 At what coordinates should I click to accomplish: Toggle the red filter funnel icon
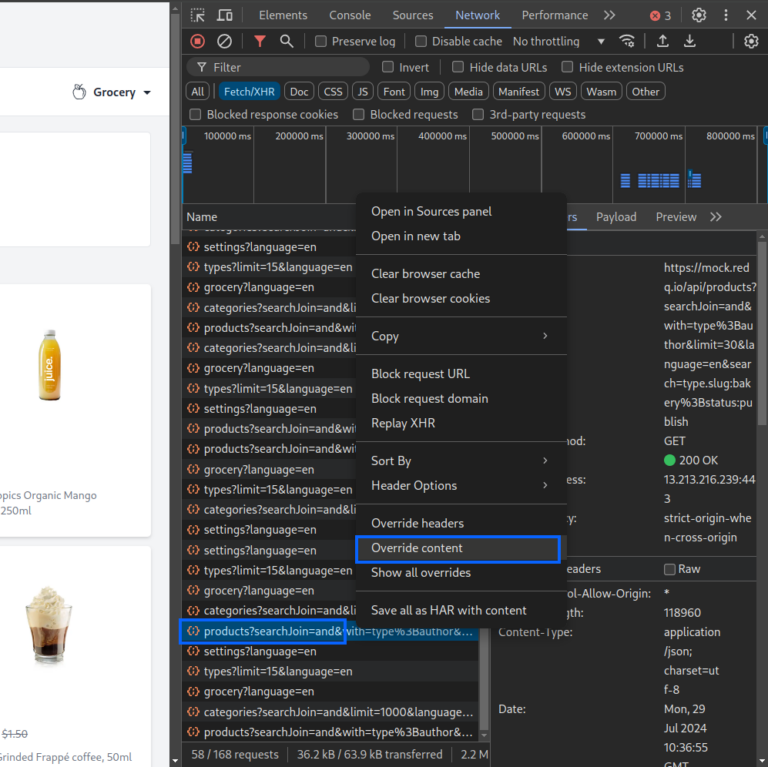(x=260, y=41)
